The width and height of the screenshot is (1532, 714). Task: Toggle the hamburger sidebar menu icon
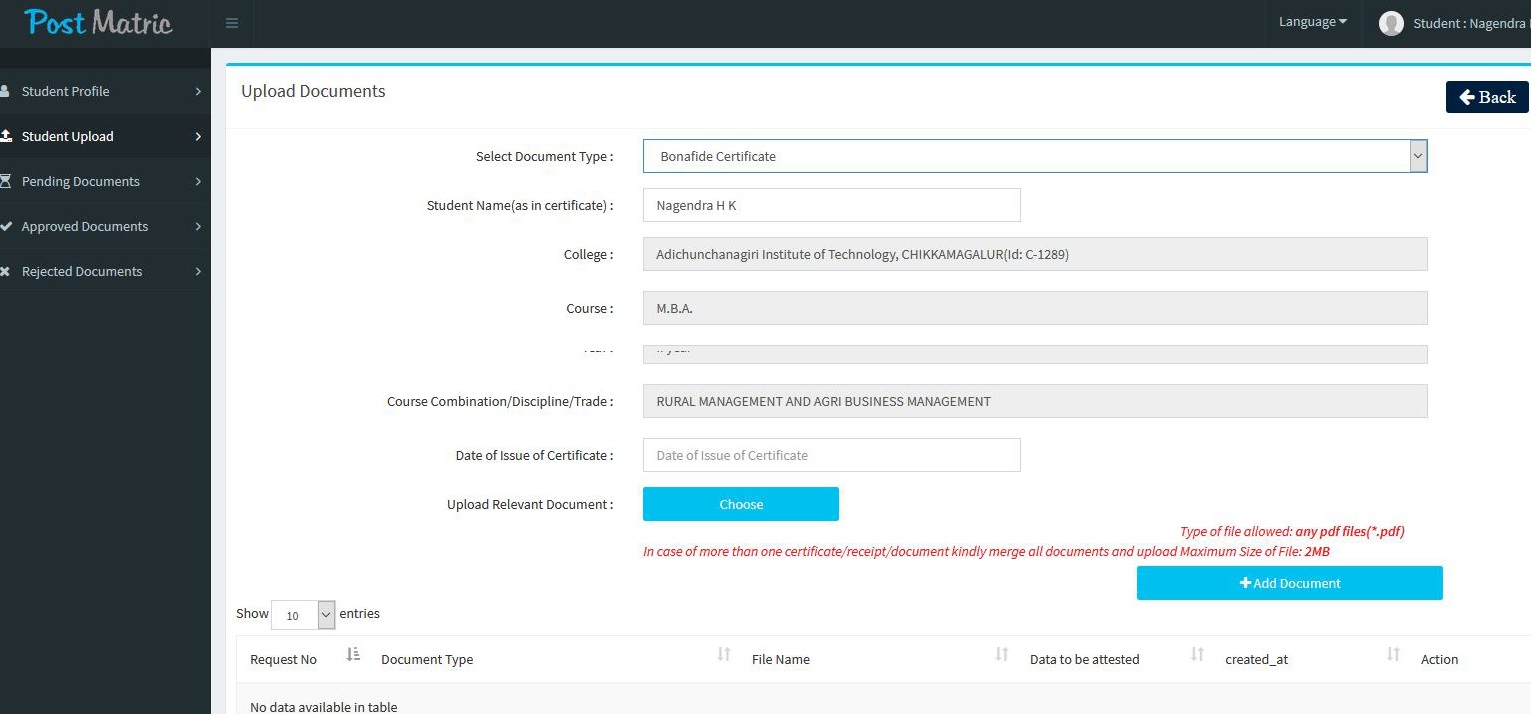[x=232, y=23]
